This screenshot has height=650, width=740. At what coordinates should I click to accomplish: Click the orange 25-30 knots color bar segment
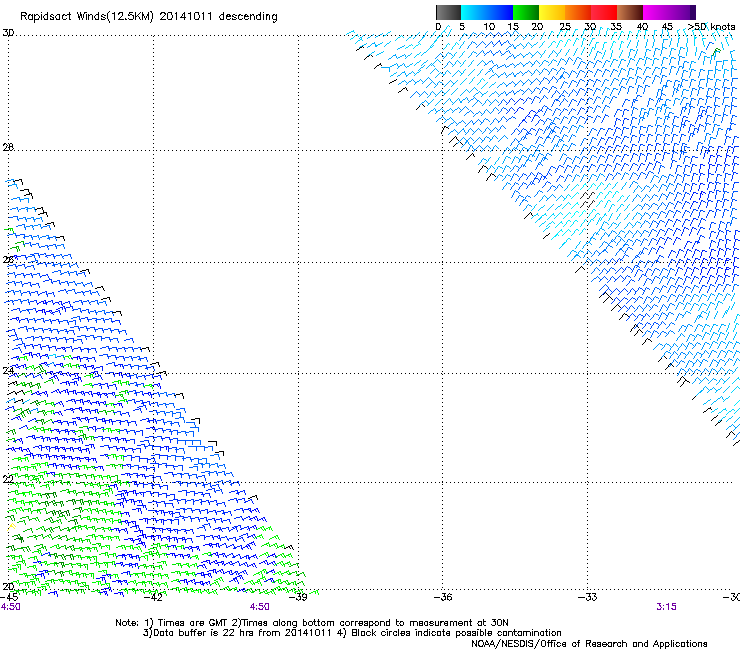pyautogui.click(x=578, y=12)
